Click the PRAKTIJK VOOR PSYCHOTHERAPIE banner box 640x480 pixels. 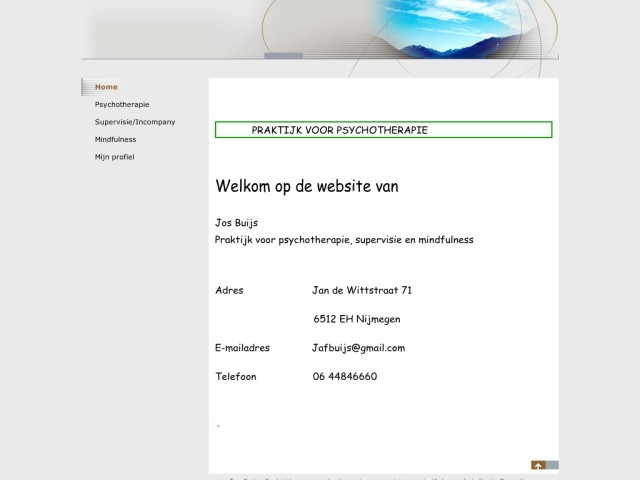[383, 130]
